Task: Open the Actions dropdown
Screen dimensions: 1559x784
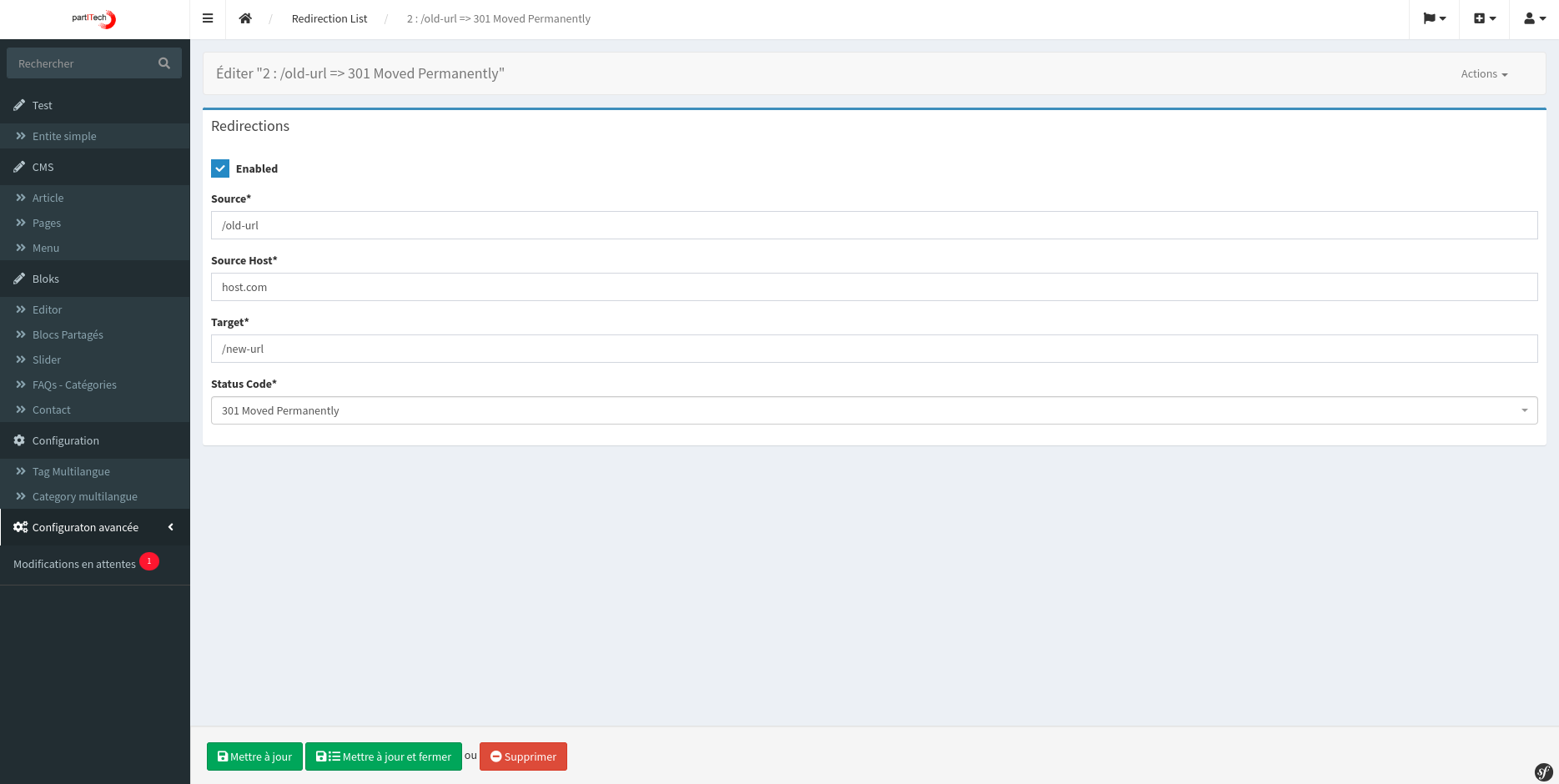Action: point(1483,73)
